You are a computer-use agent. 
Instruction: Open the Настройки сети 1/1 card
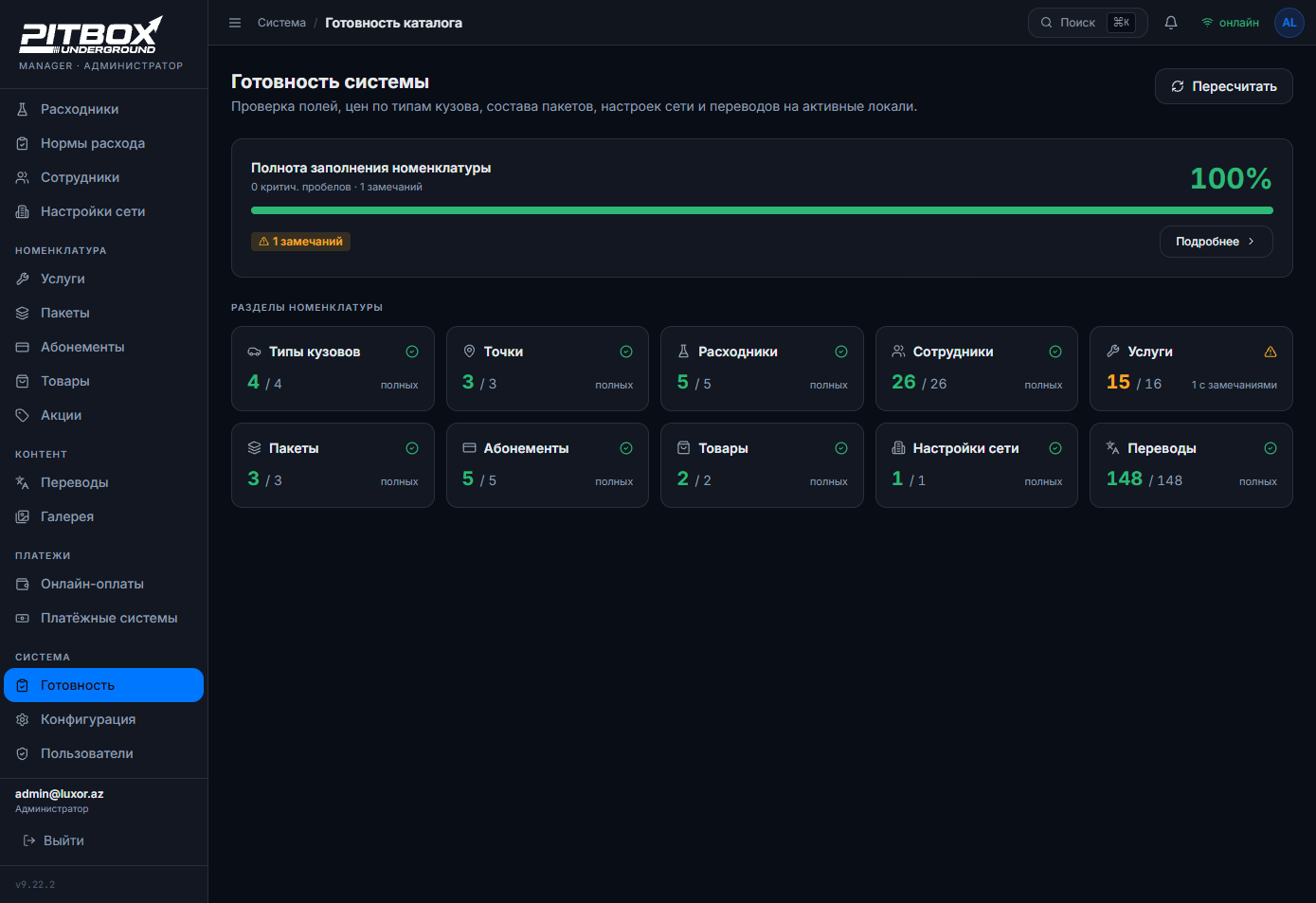977,465
